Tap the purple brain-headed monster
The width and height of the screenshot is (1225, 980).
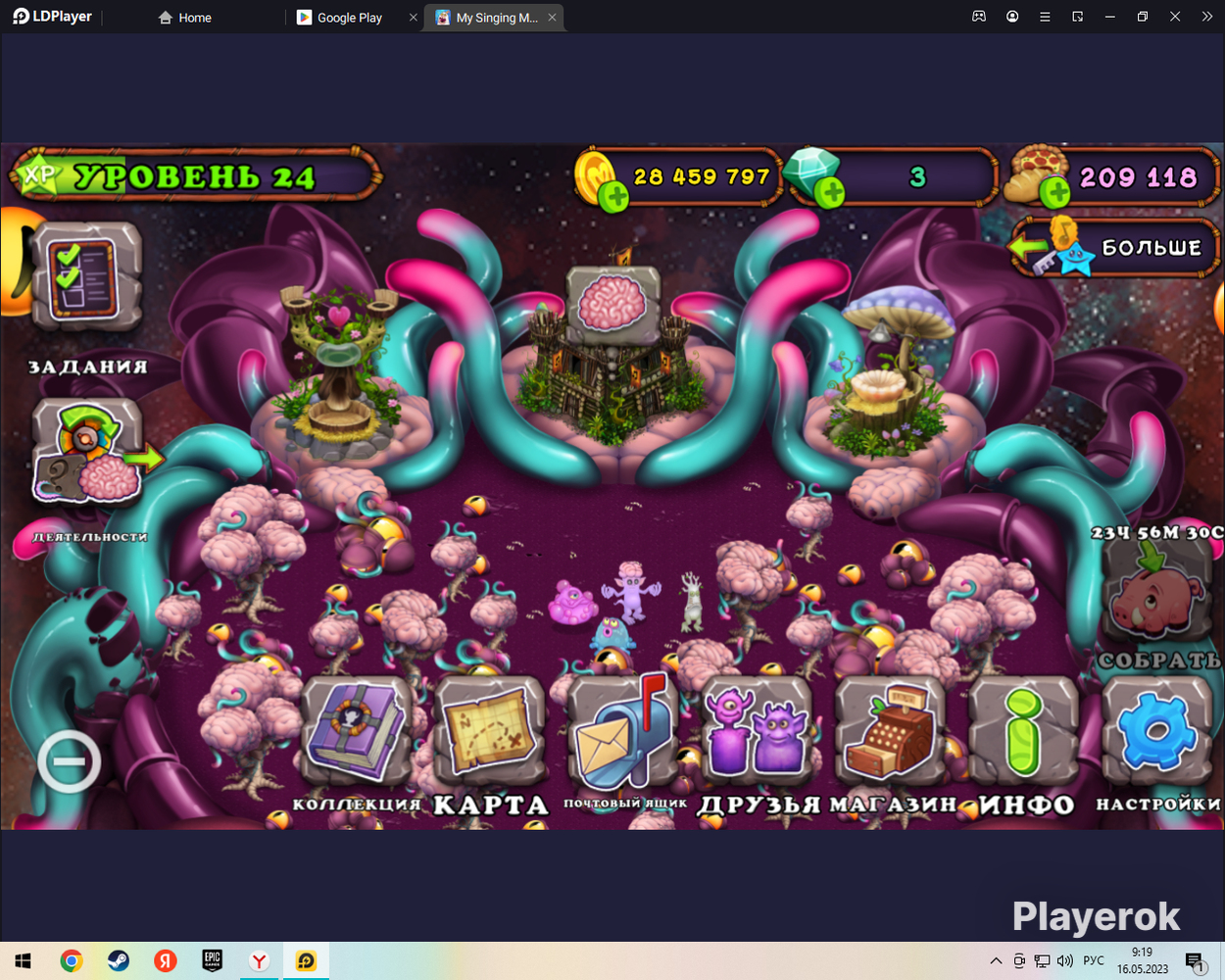[x=630, y=590]
